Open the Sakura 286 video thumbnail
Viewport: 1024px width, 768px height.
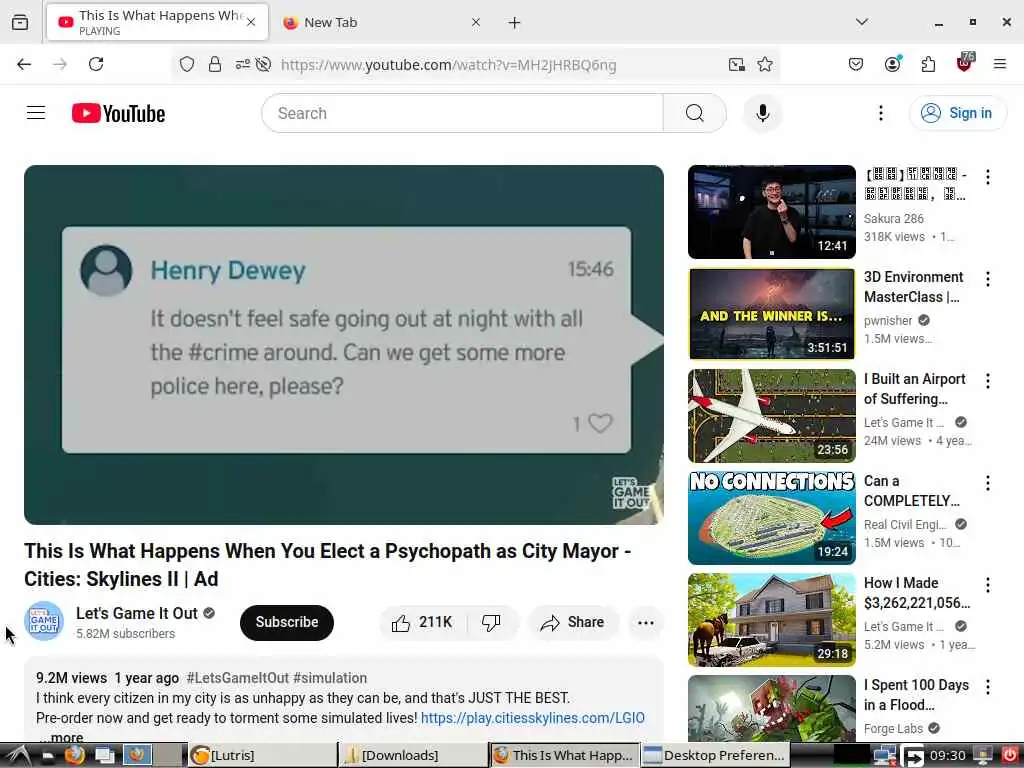pos(771,212)
